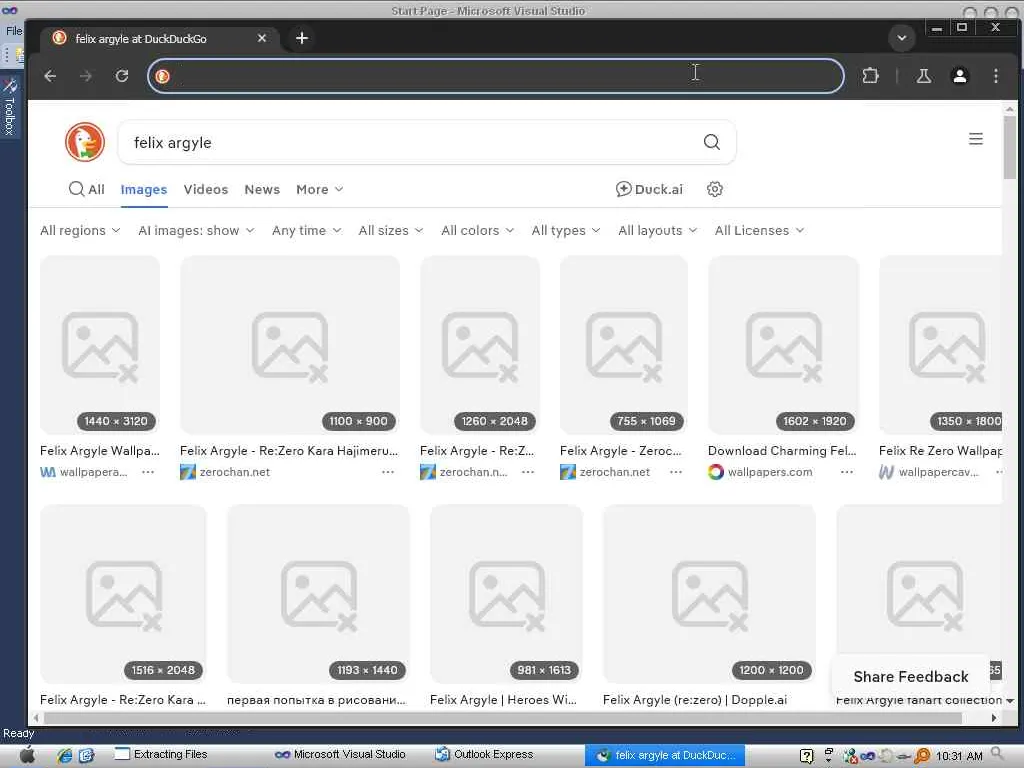The image size is (1024, 768).
Task: Open options dots for wallpapers.com result
Action: pos(847,472)
